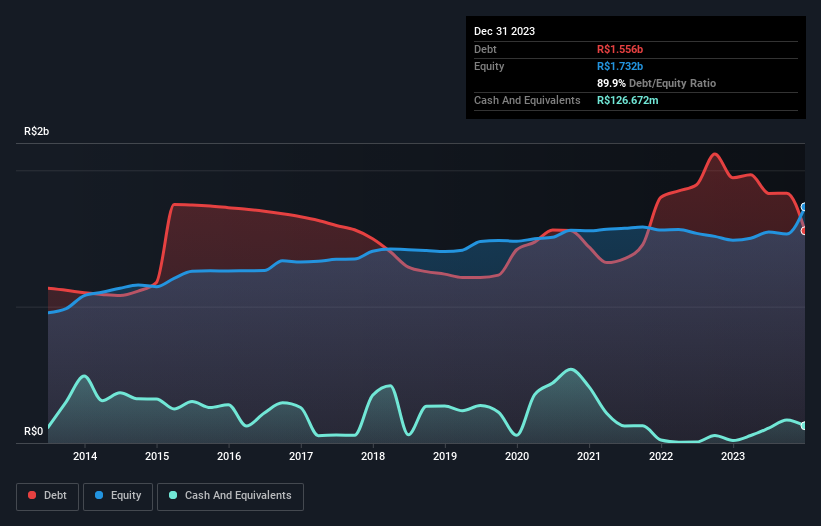Click the R$1.556b debt value
The width and height of the screenshot is (821, 526).
(620, 49)
